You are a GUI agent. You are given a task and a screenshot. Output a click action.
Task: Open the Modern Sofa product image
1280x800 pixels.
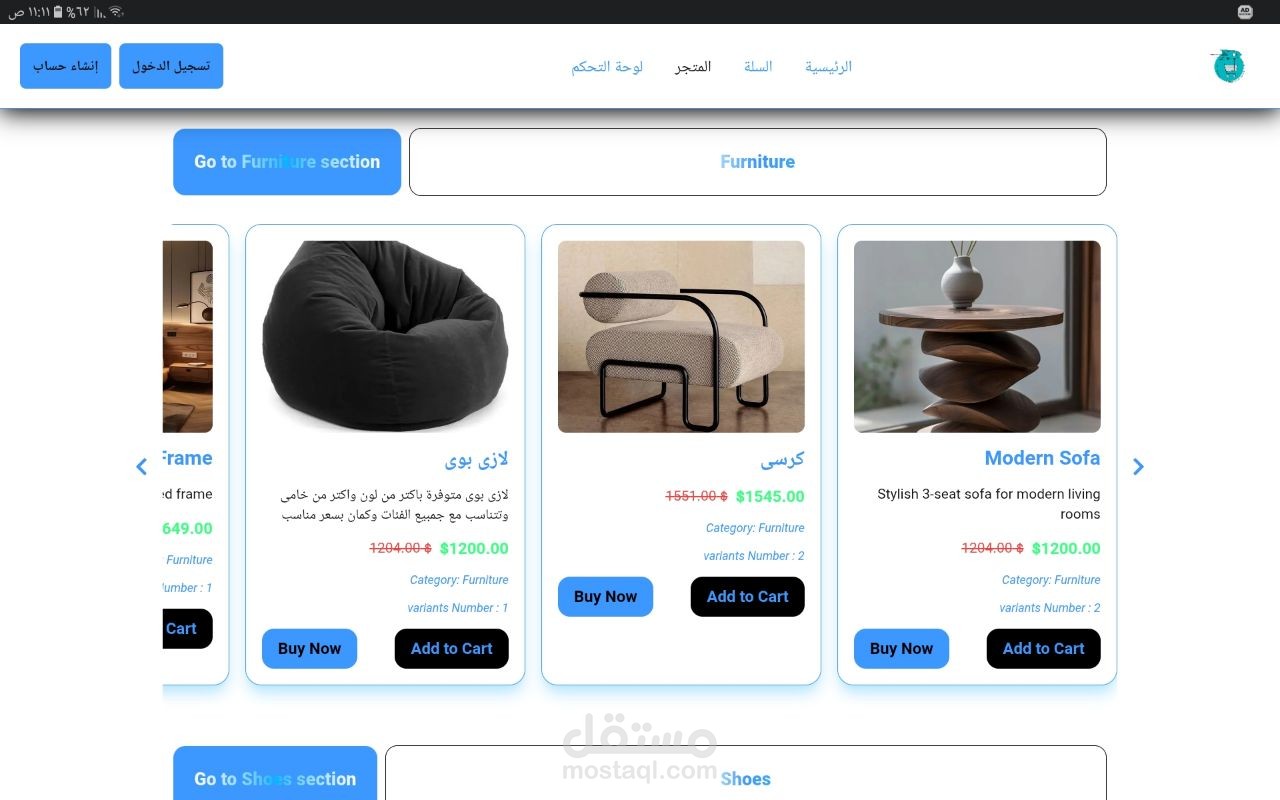[977, 336]
